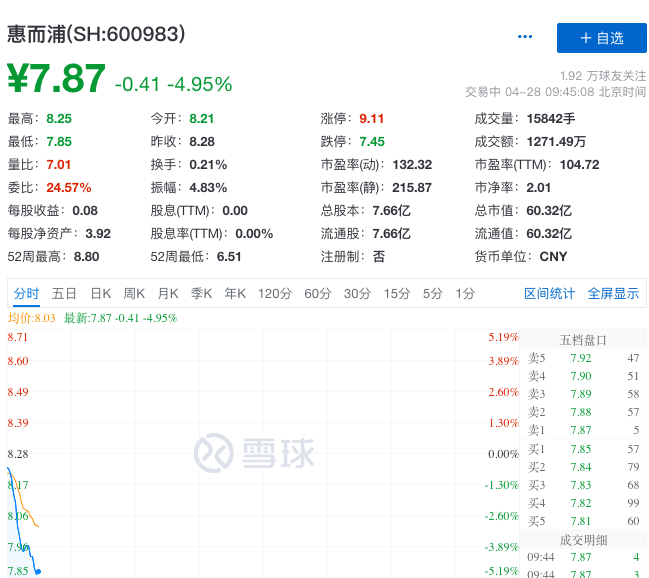This screenshot has height=578, width=649.
Task: Click the 货币单位 value CNY
Action: pyautogui.click(x=553, y=257)
